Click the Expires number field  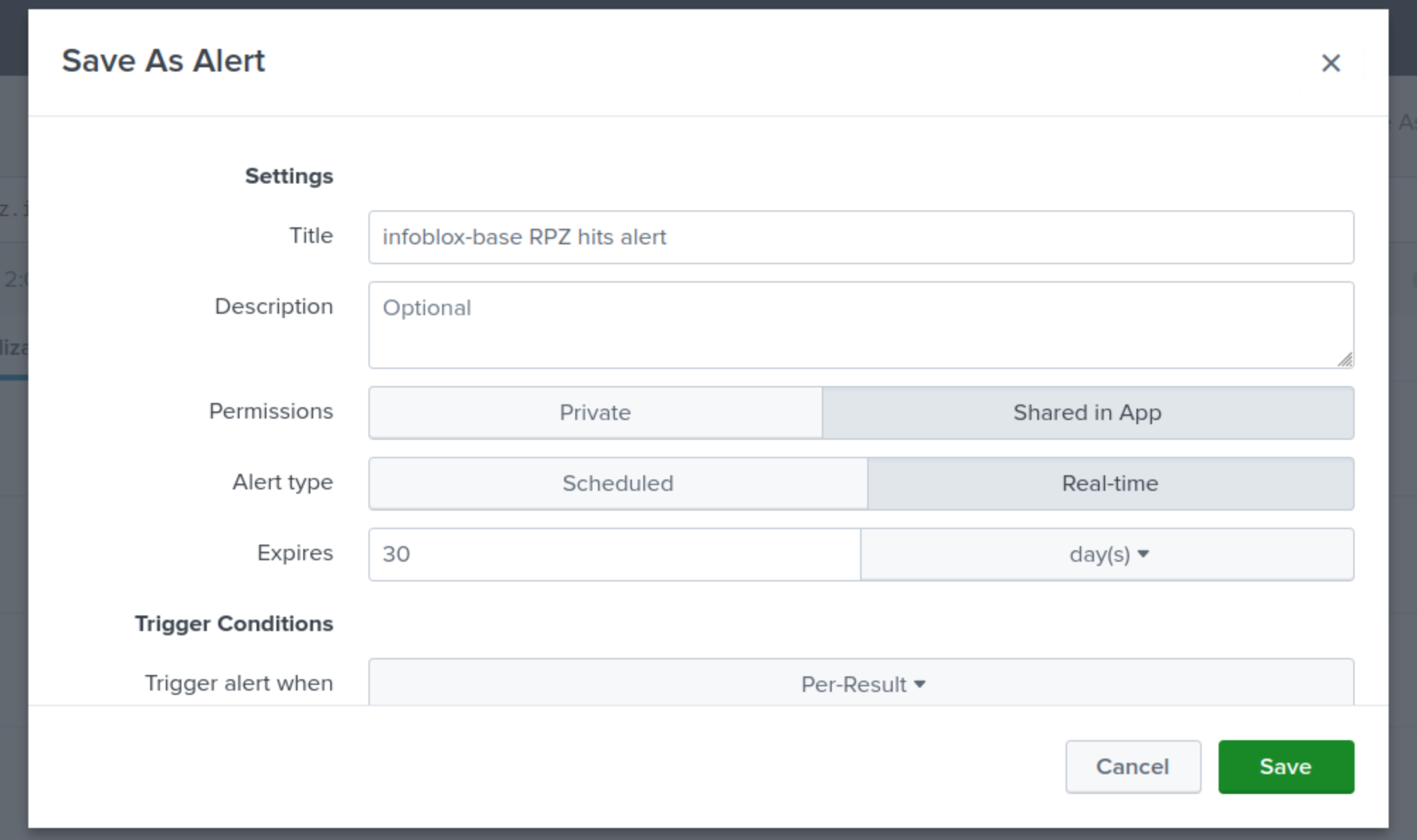click(614, 554)
